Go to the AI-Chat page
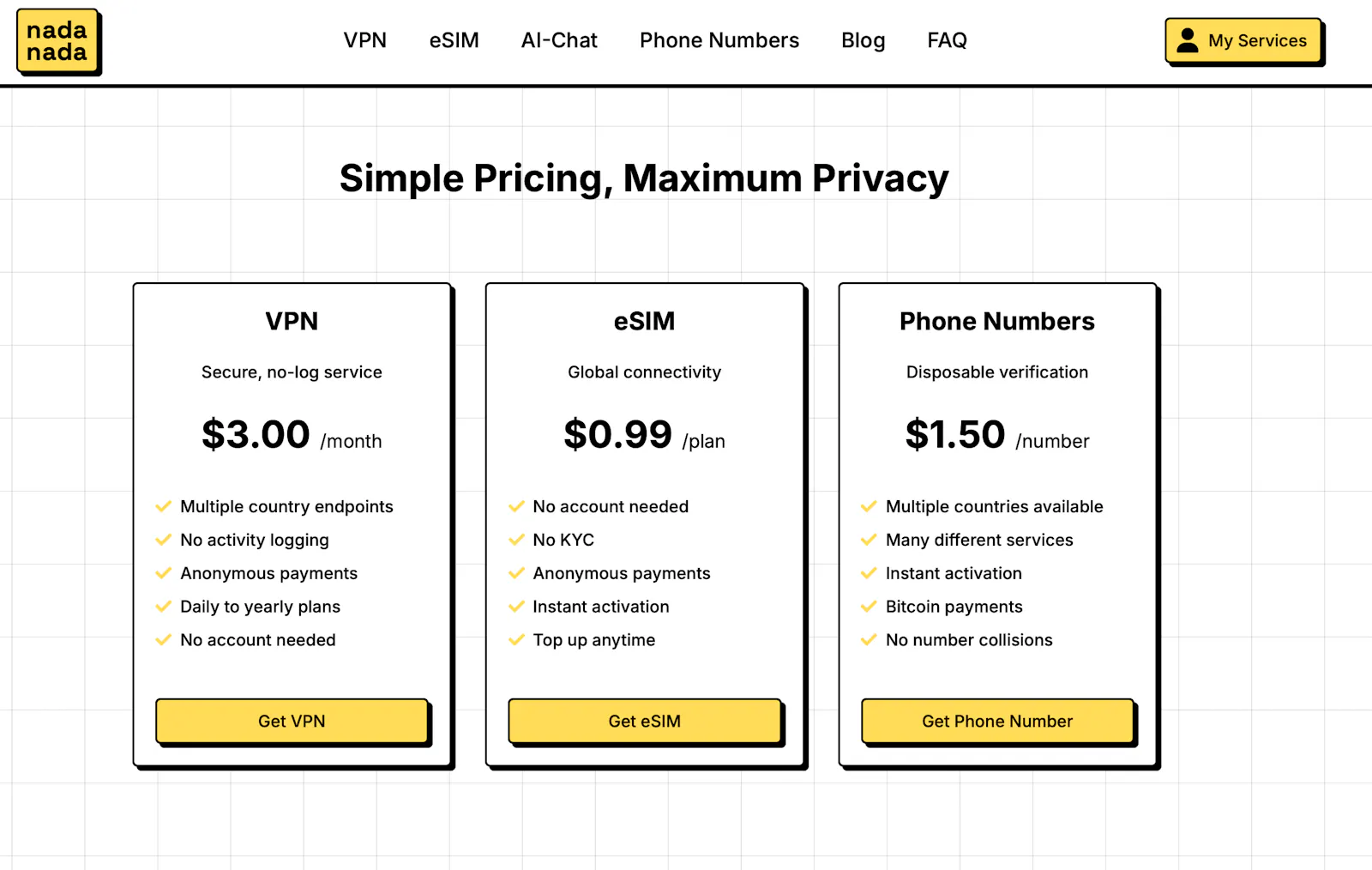The image size is (1372, 870). click(559, 40)
